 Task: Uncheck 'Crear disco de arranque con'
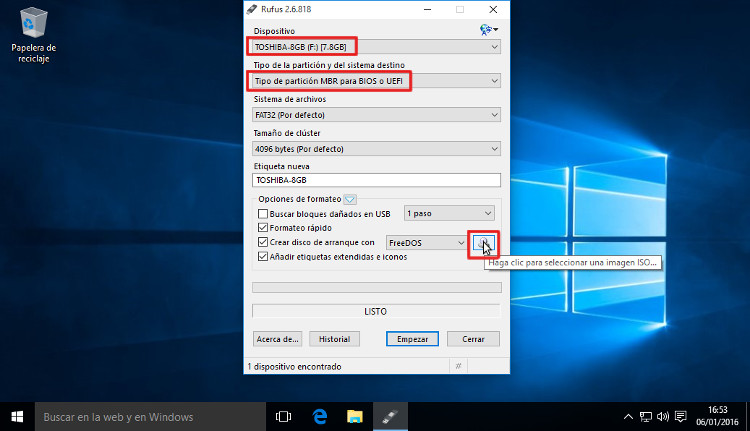tap(263, 242)
